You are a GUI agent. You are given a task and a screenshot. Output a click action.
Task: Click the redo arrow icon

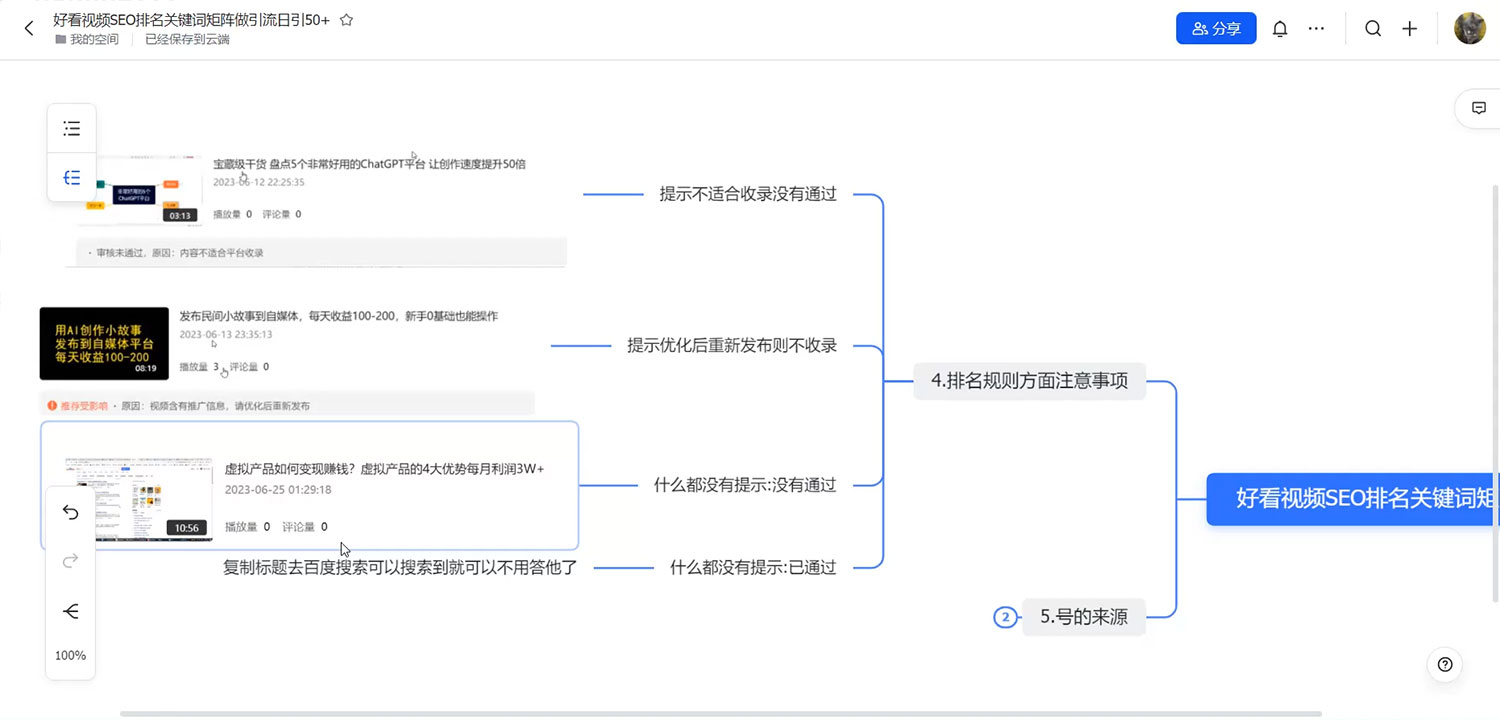pyautogui.click(x=70, y=561)
